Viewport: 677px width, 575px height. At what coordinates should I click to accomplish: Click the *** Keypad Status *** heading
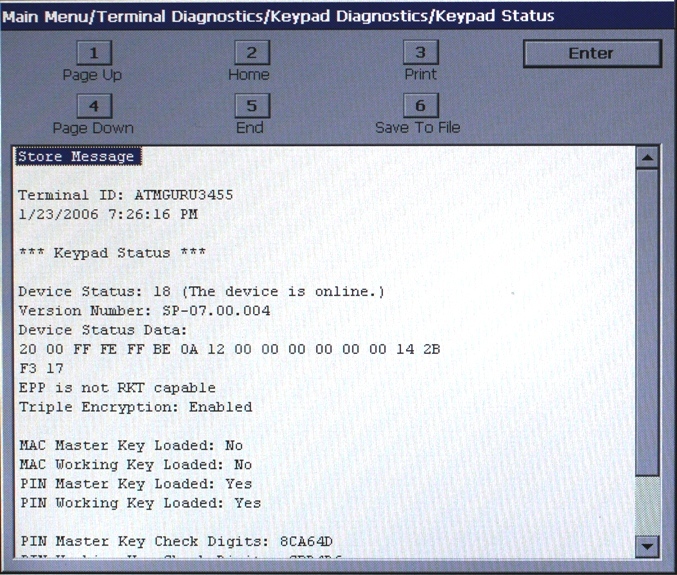click(x=112, y=252)
